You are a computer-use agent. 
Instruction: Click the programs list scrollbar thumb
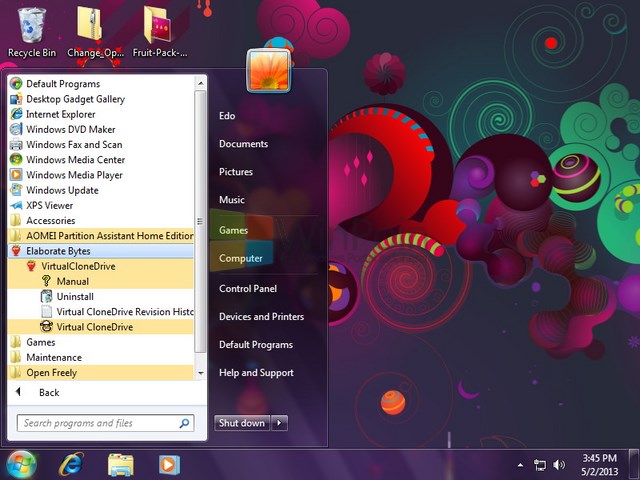pos(200,221)
